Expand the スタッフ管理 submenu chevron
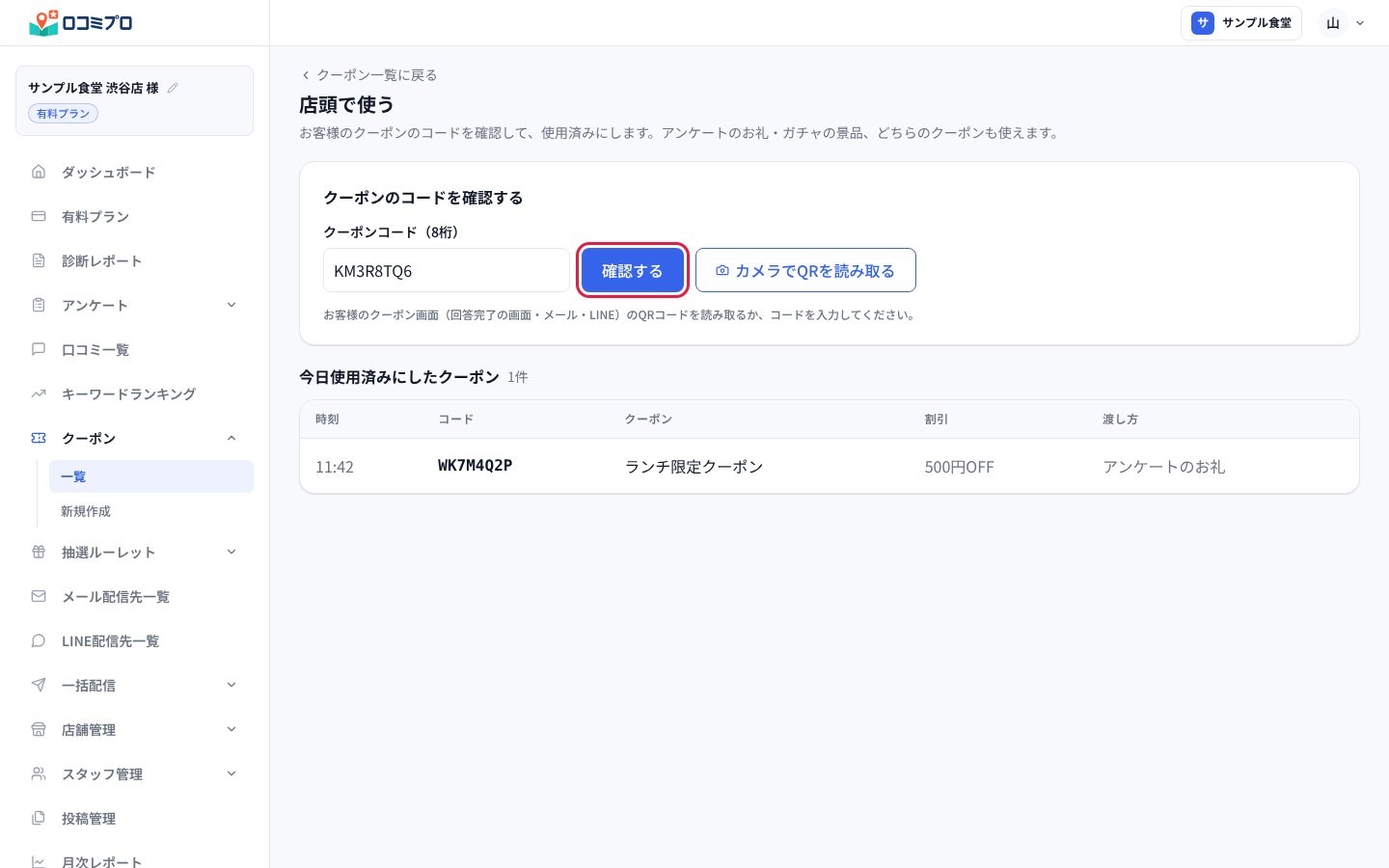This screenshot has height=868, width=1389. tap(231, 773)
